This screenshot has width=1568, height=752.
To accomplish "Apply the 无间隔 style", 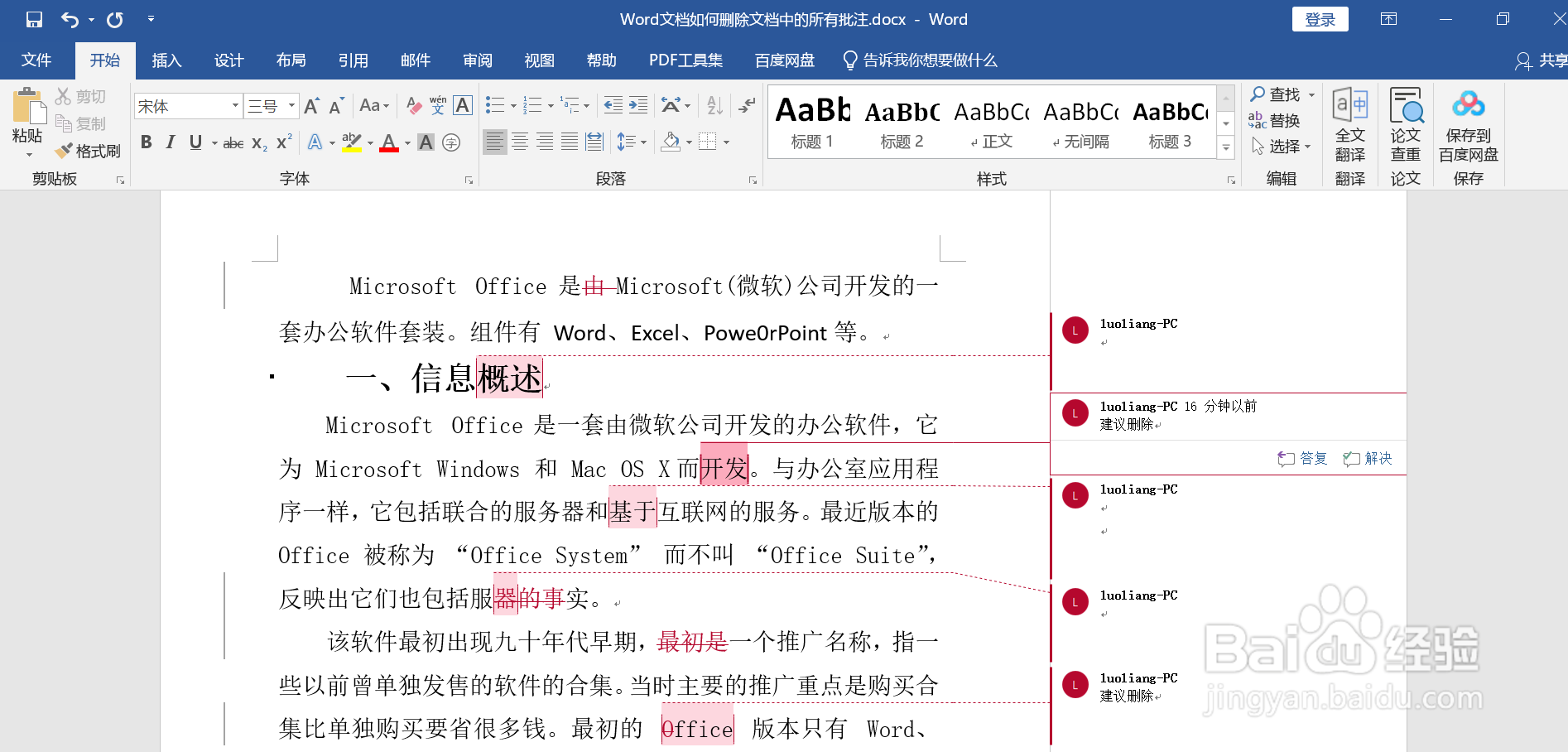I will click(x=1080, y=121).
